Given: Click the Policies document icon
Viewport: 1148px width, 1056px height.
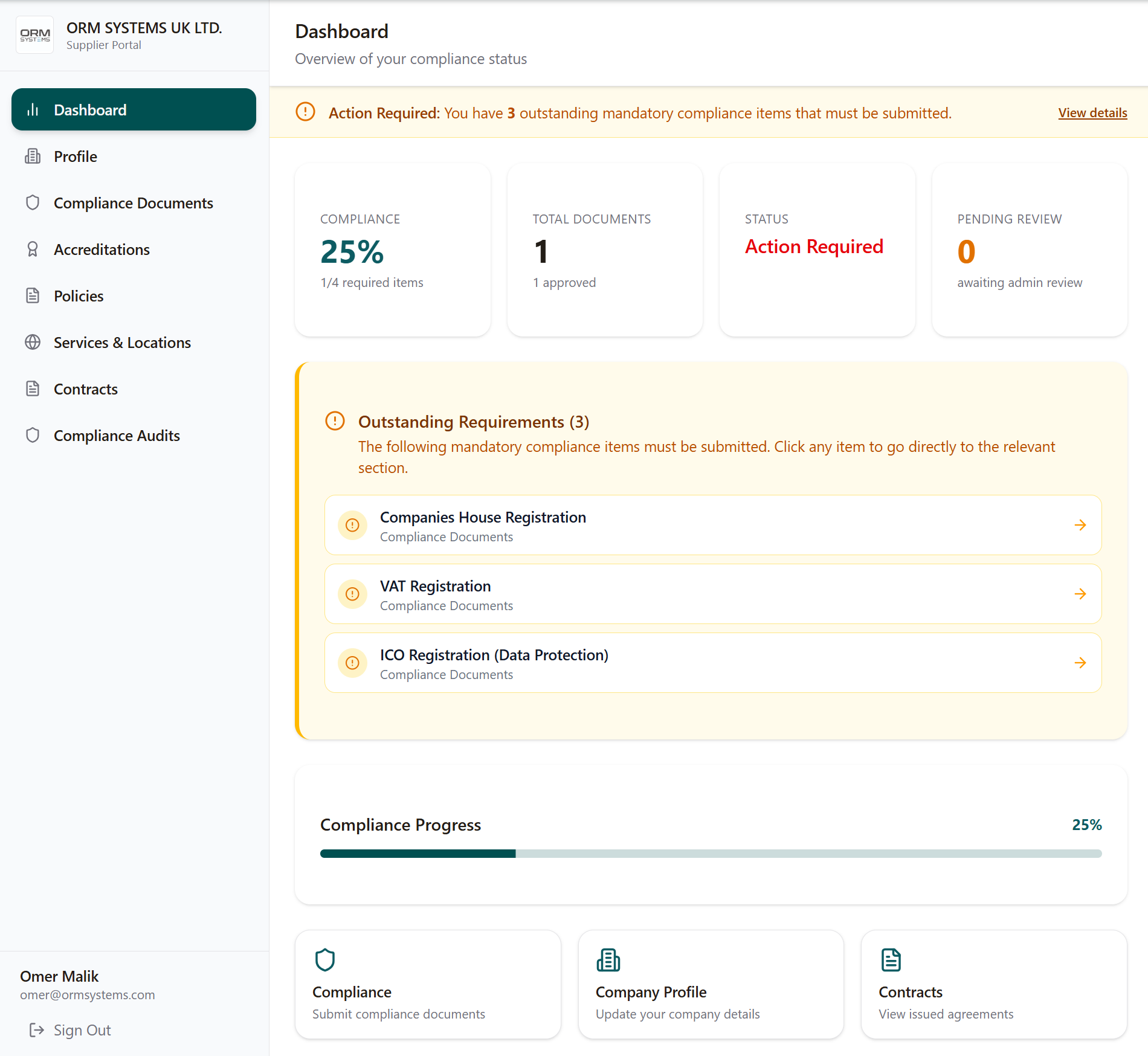Looking at the screenshot, I should click(x=33, y=296).
